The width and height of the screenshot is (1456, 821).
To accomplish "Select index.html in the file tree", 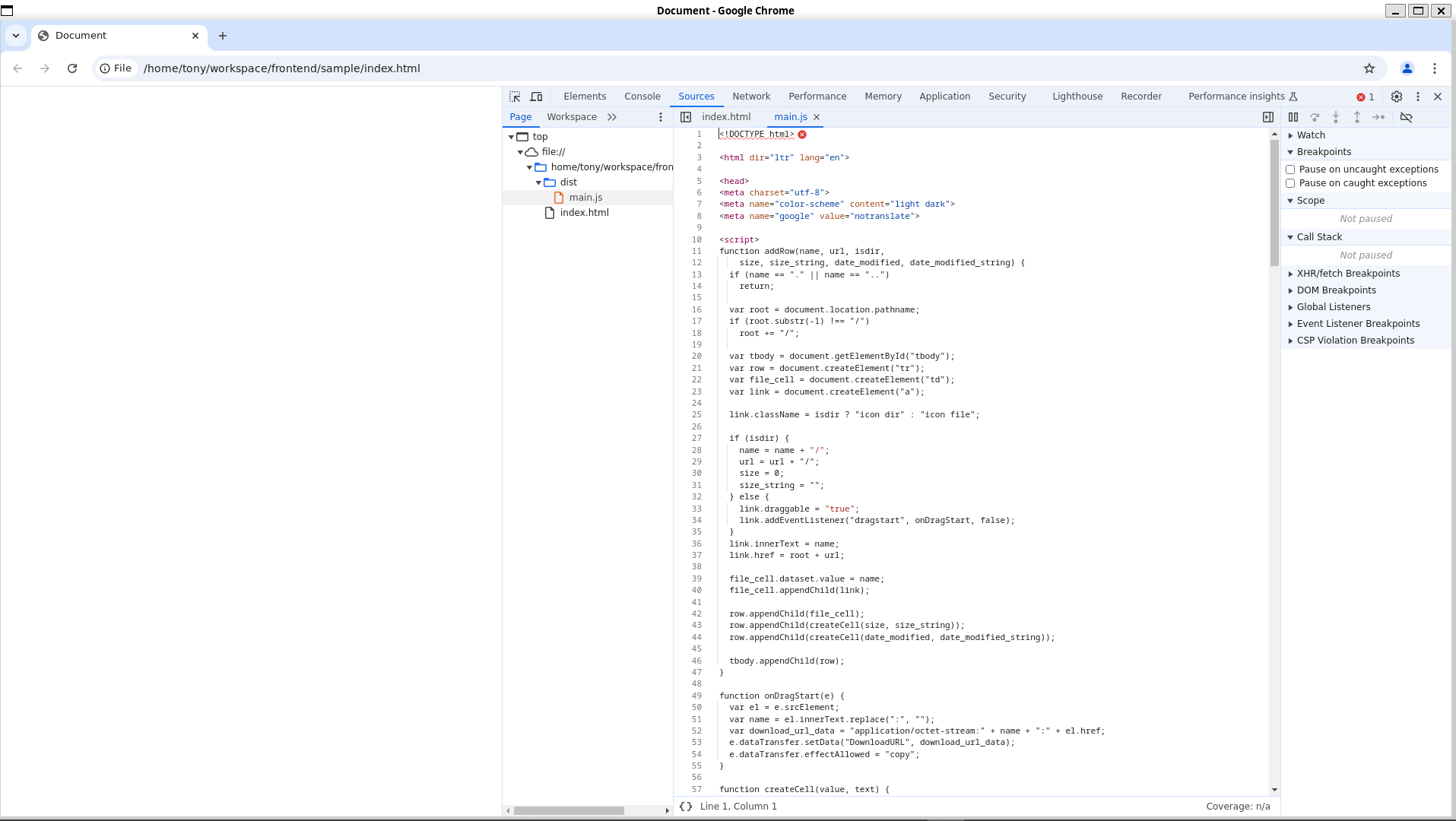I will pyautogui.click(x=584, y=213).
